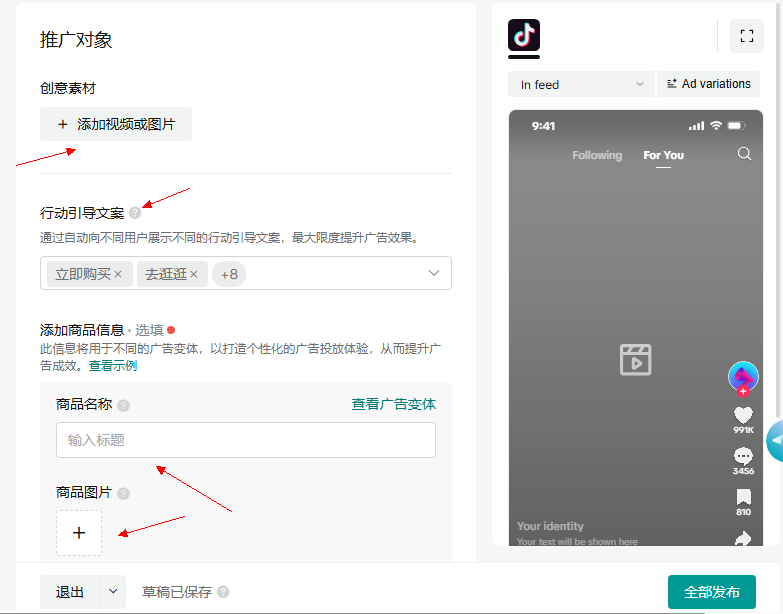Expand preview to fullscreen
This screenshot has height=614, width=783.
(746, 36)
